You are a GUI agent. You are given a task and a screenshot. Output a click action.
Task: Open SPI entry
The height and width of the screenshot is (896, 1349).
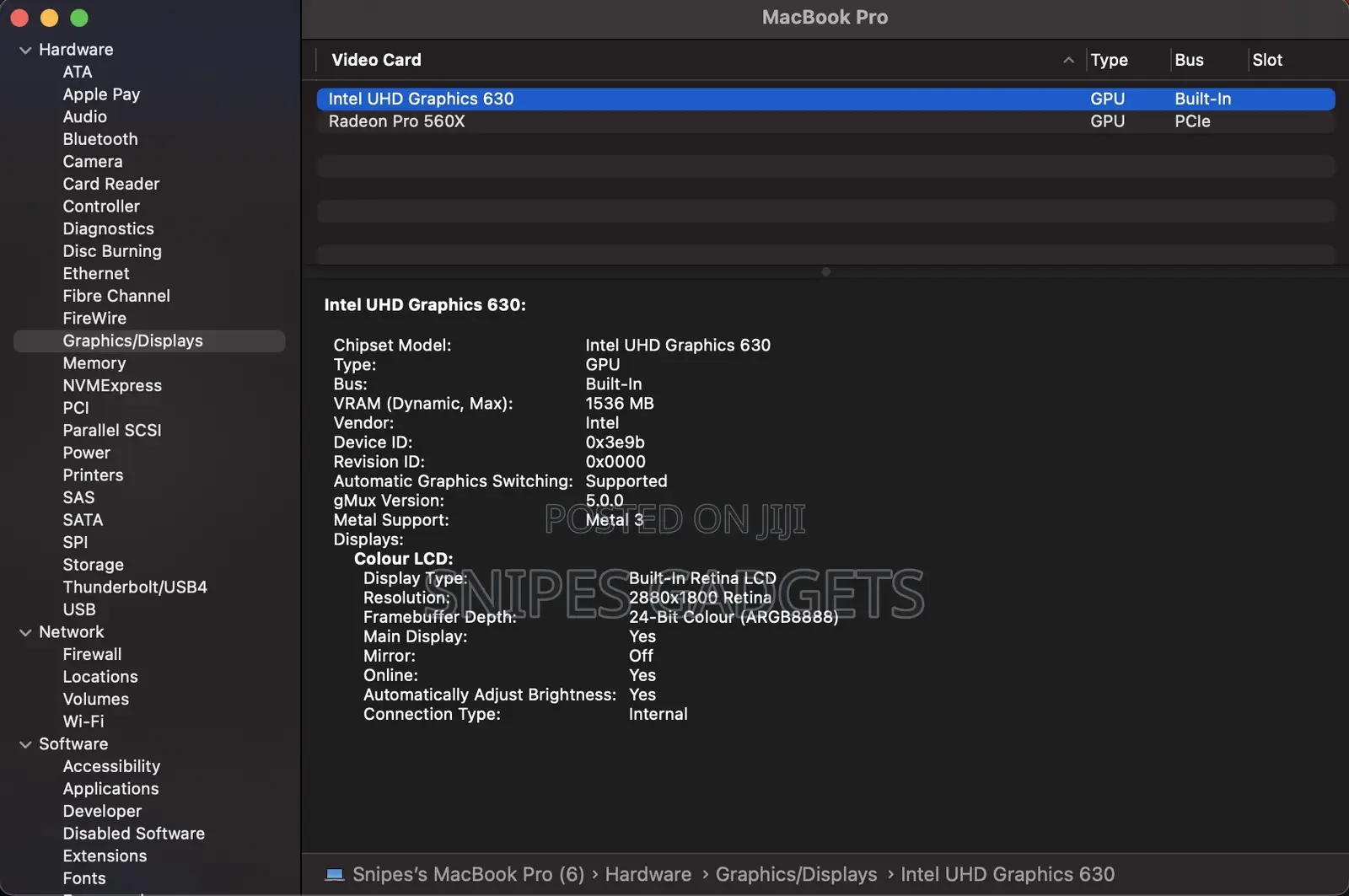[x=75, y=543]
